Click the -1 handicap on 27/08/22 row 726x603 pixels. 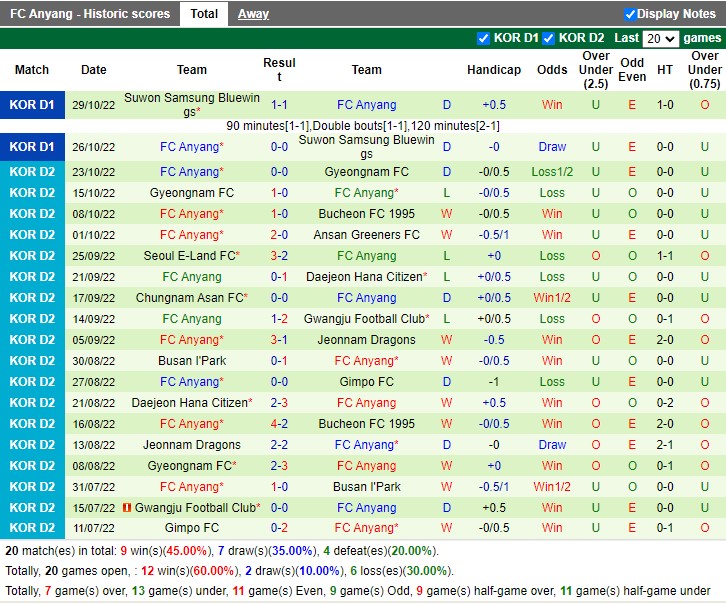(x=494, y=382)
